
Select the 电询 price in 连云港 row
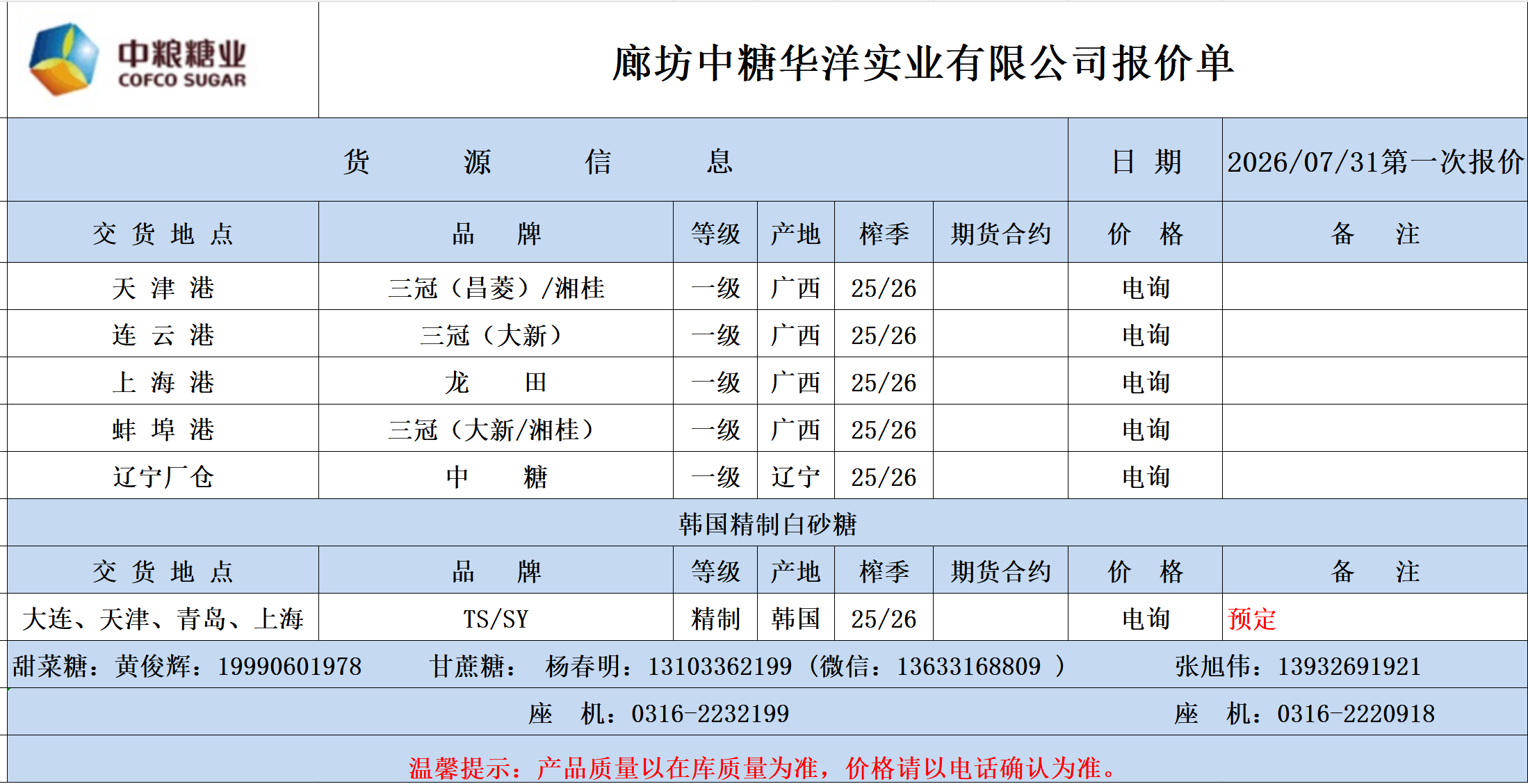tap(1145, 334)
